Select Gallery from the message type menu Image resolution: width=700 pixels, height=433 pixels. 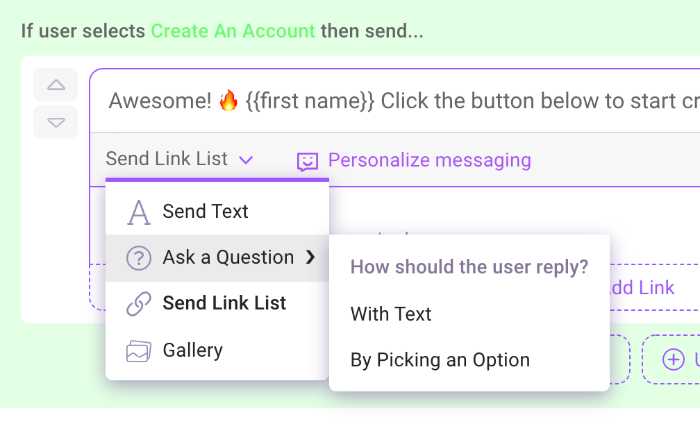(x=192, y=351)
